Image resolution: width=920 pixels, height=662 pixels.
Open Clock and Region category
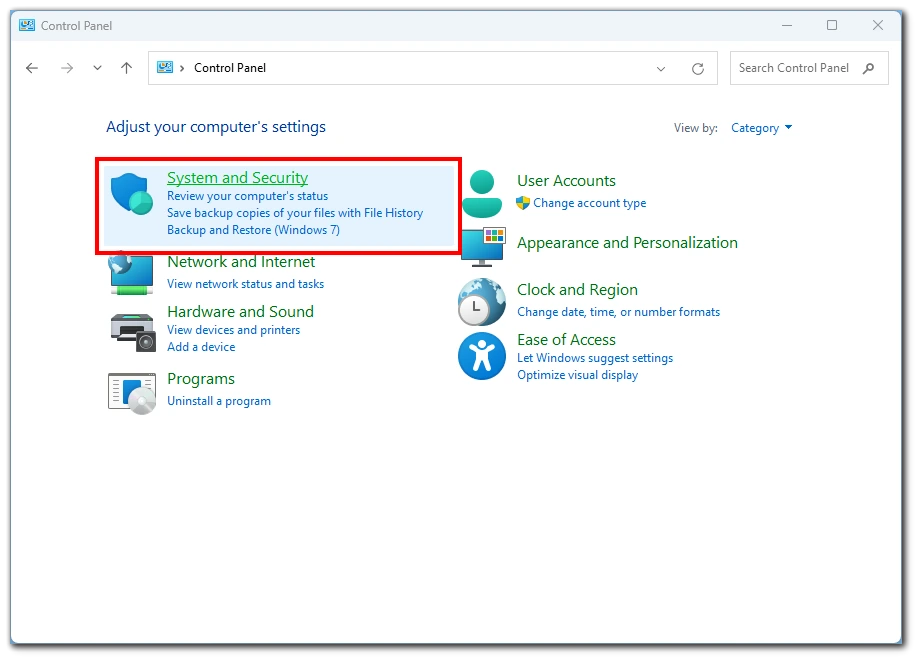[577, 290]
